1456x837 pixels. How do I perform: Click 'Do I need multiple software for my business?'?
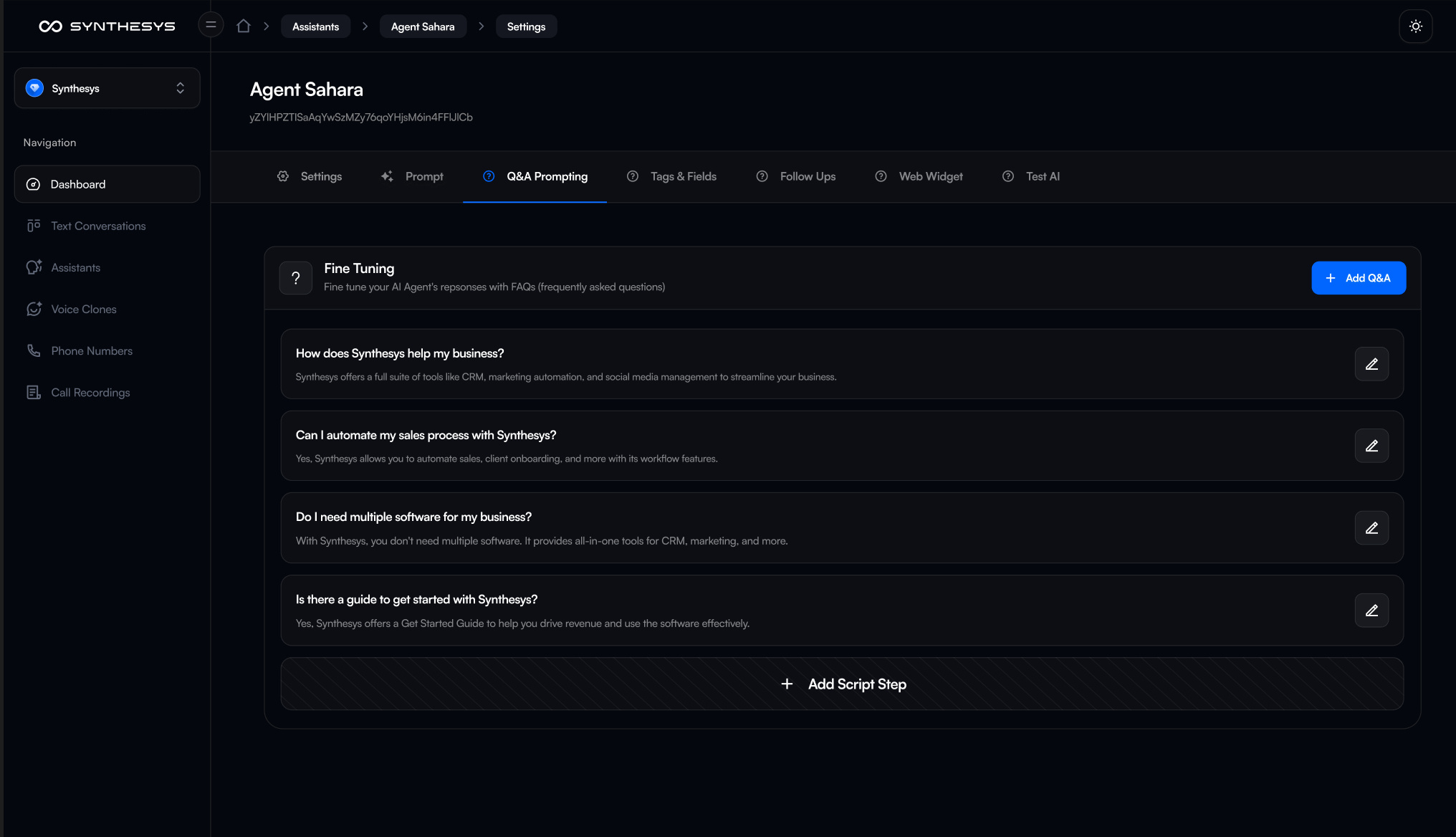pyautogui.click(x=413, y=517)
